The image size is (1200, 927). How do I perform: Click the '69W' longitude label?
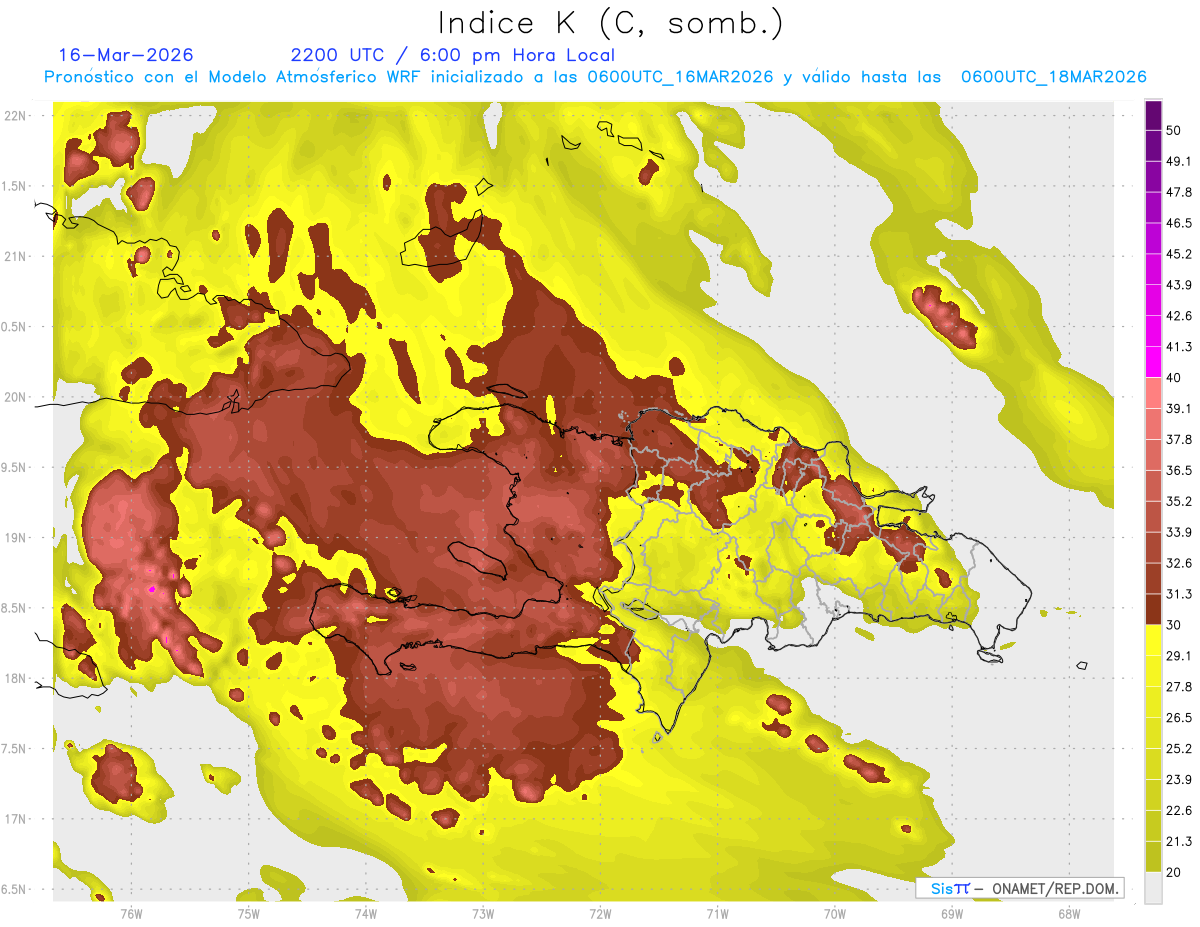(x=951, y=914)
